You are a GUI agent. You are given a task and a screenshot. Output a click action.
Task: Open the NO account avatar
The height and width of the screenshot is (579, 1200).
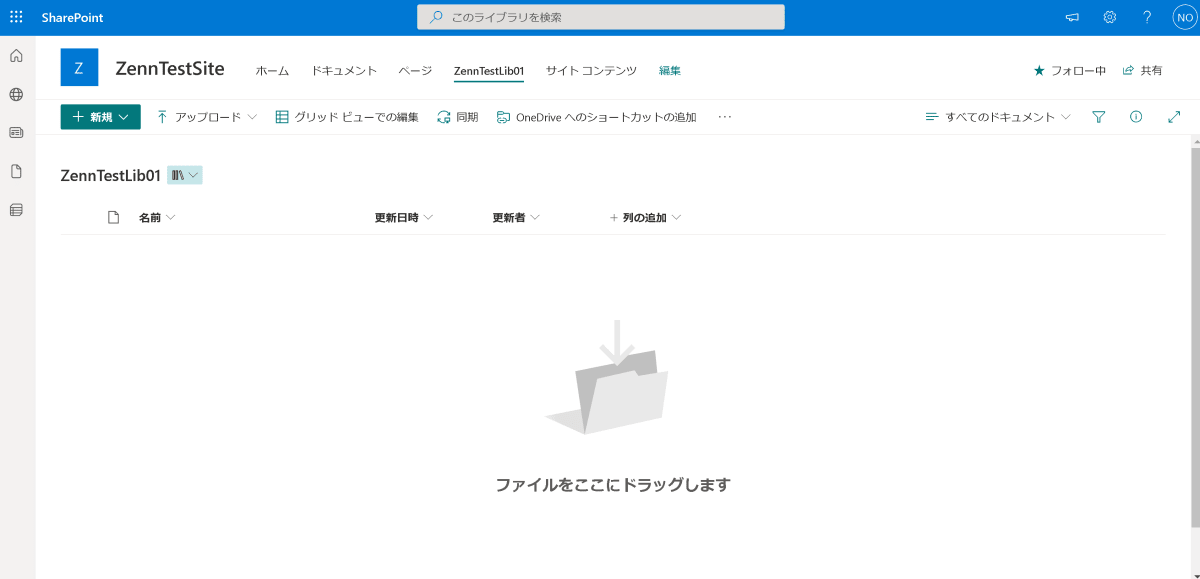point(1185,17)
